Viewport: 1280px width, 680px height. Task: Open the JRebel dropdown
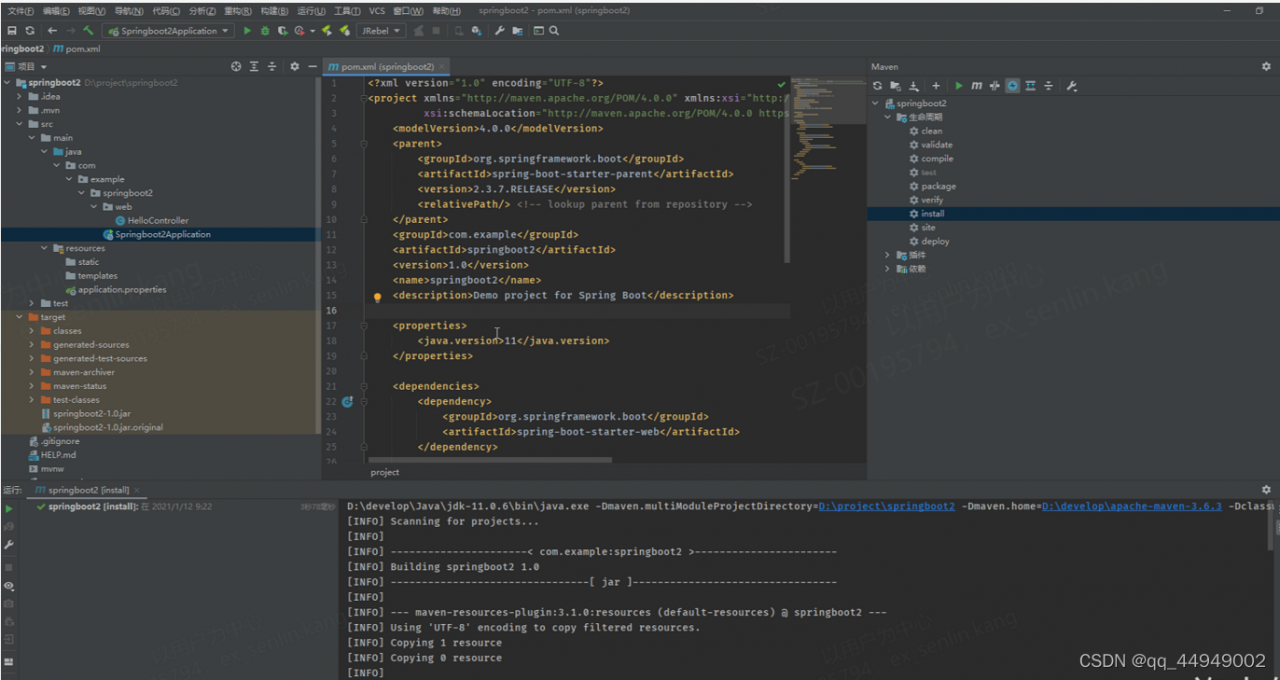(x=381, y=31)
